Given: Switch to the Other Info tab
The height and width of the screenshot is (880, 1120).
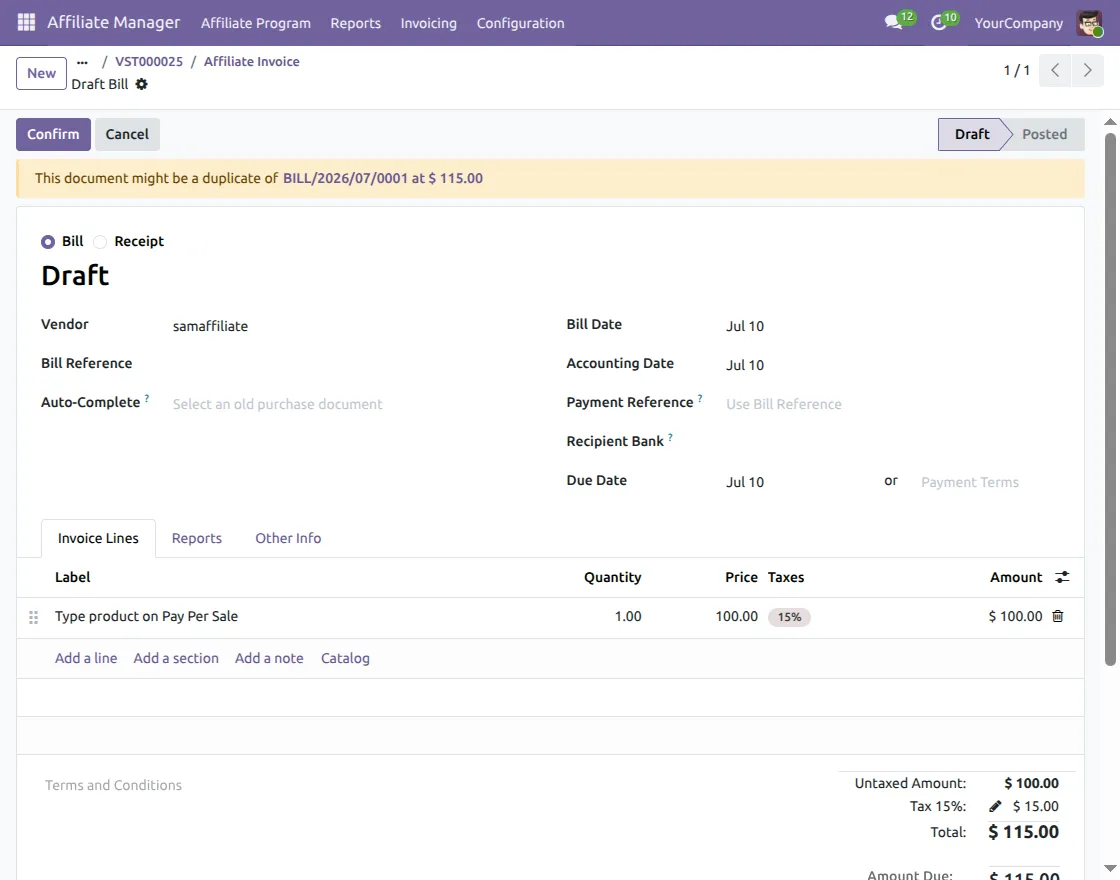Looking at the screenshot, I should point(288,539).
